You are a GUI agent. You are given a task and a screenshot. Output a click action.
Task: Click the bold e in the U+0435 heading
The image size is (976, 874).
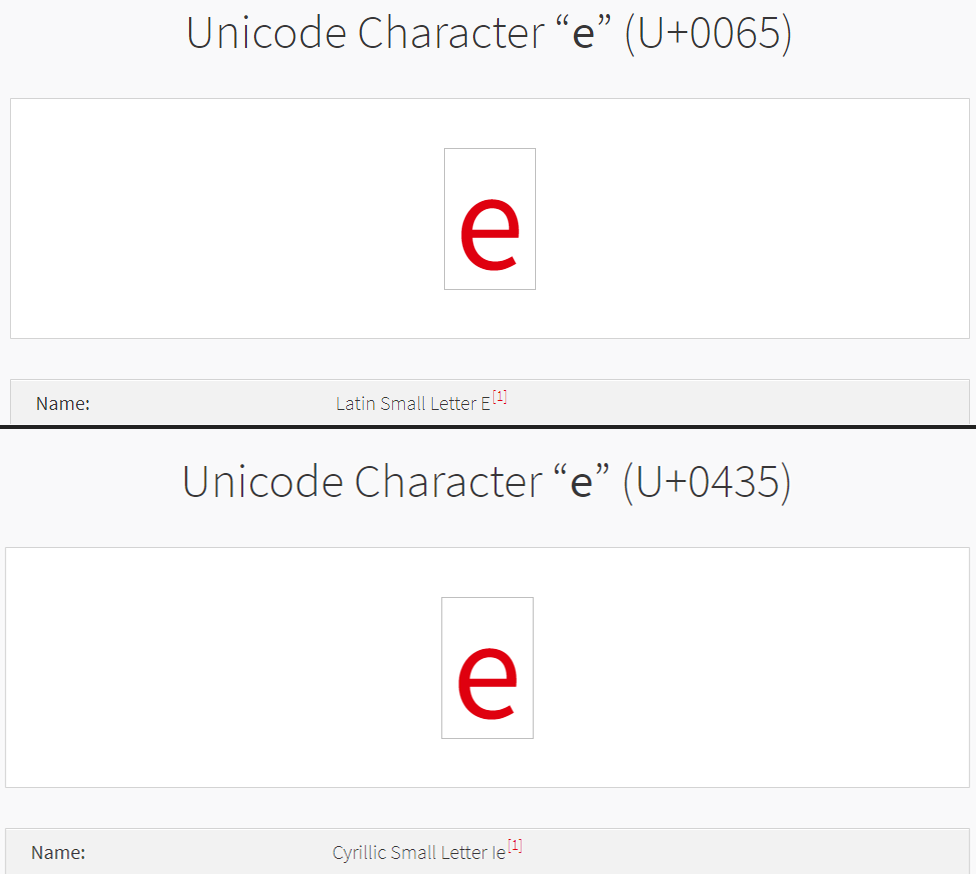tap(581, 484)
